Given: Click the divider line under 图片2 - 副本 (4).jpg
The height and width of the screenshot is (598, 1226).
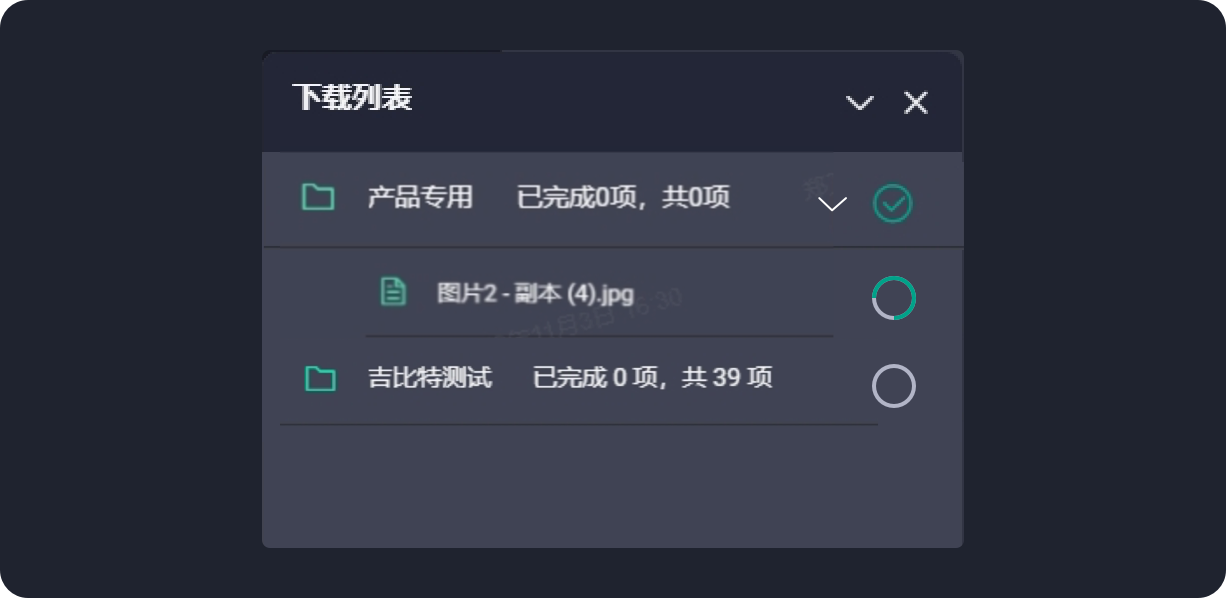Looking at the screenshot, I should coord(599,336).
